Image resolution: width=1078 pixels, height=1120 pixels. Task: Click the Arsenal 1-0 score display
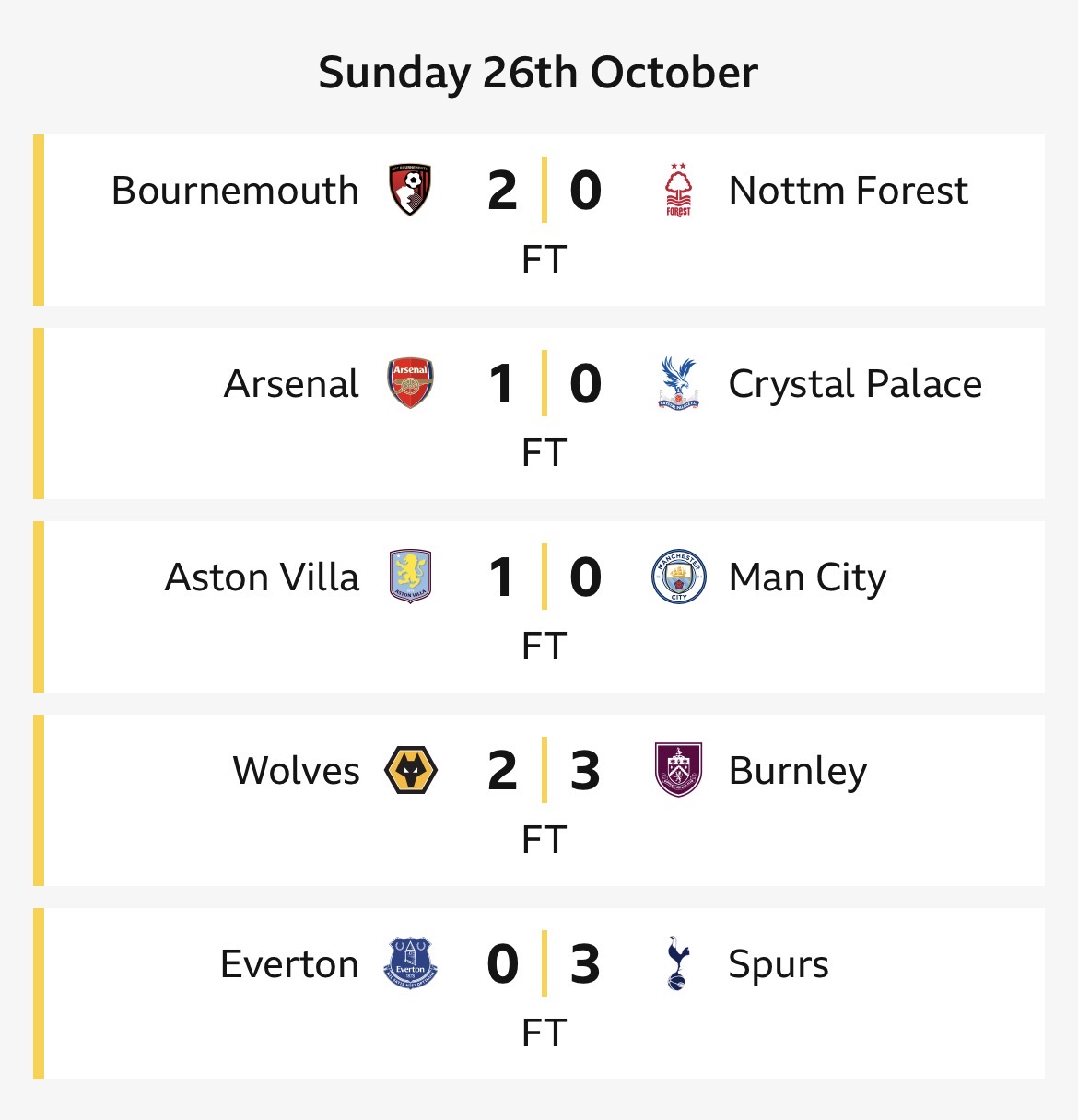click(x=544, y=384)
